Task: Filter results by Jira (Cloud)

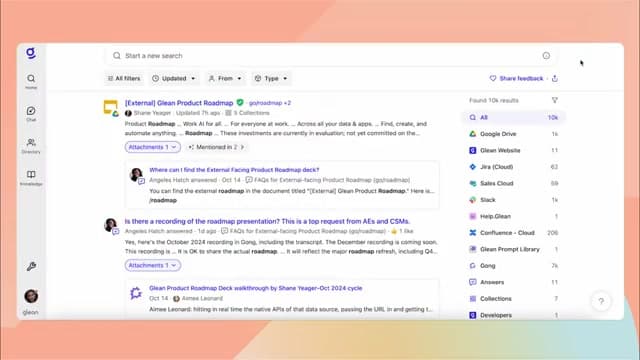Action: (513, 167)
